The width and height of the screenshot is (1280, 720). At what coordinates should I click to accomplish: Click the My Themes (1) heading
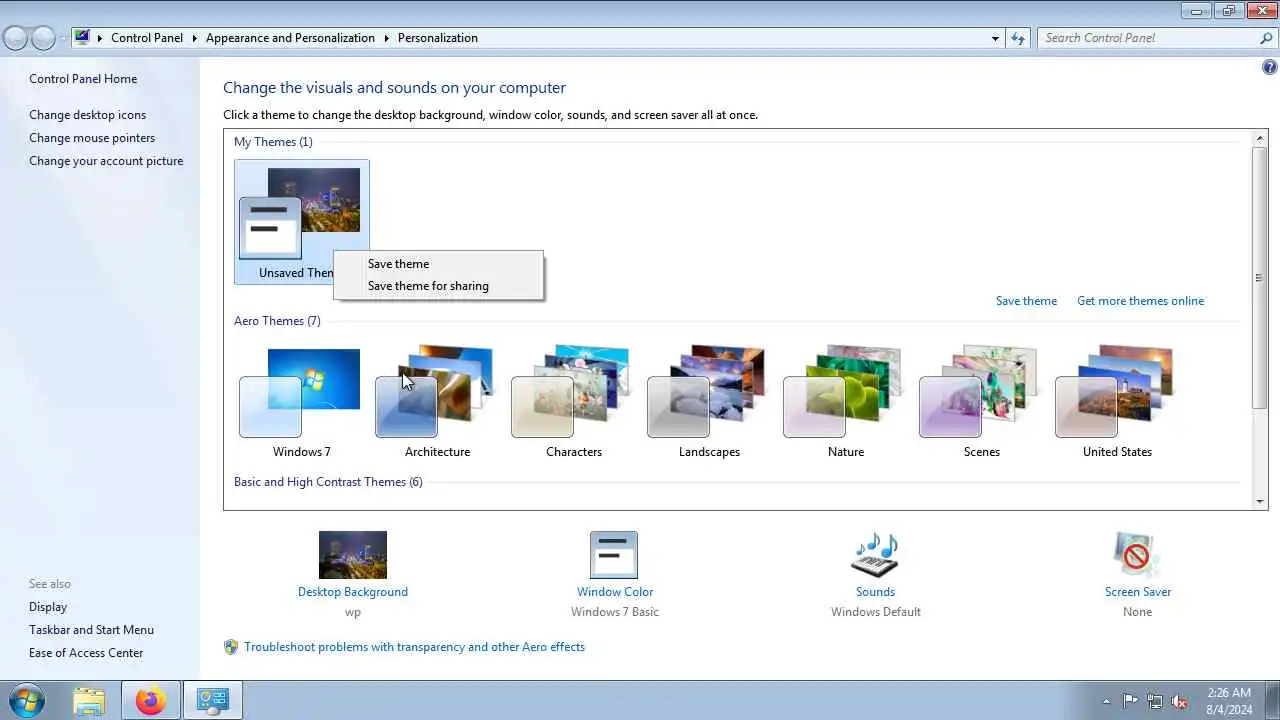coord(273,142)
